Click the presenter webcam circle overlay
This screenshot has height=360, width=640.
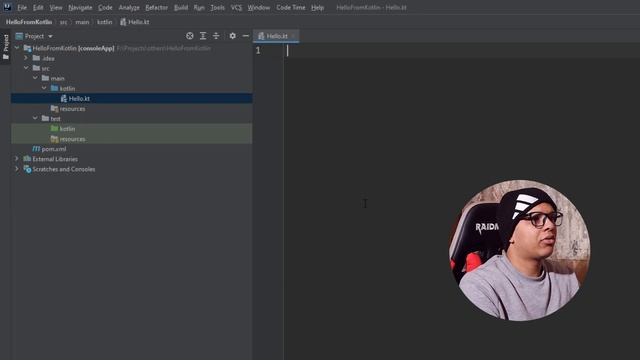pyautogui.click(x=520, y=250)
